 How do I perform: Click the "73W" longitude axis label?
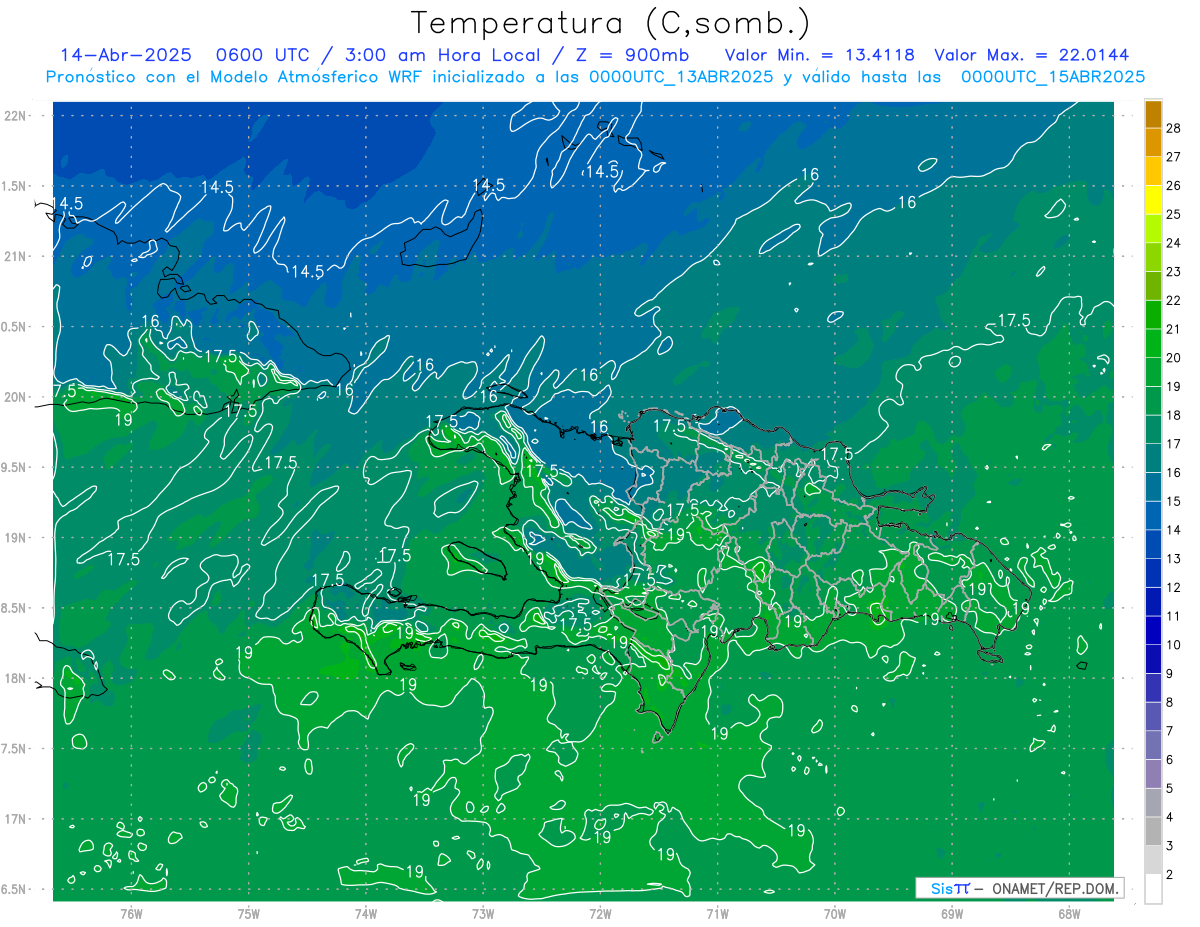tap(483, 913)
